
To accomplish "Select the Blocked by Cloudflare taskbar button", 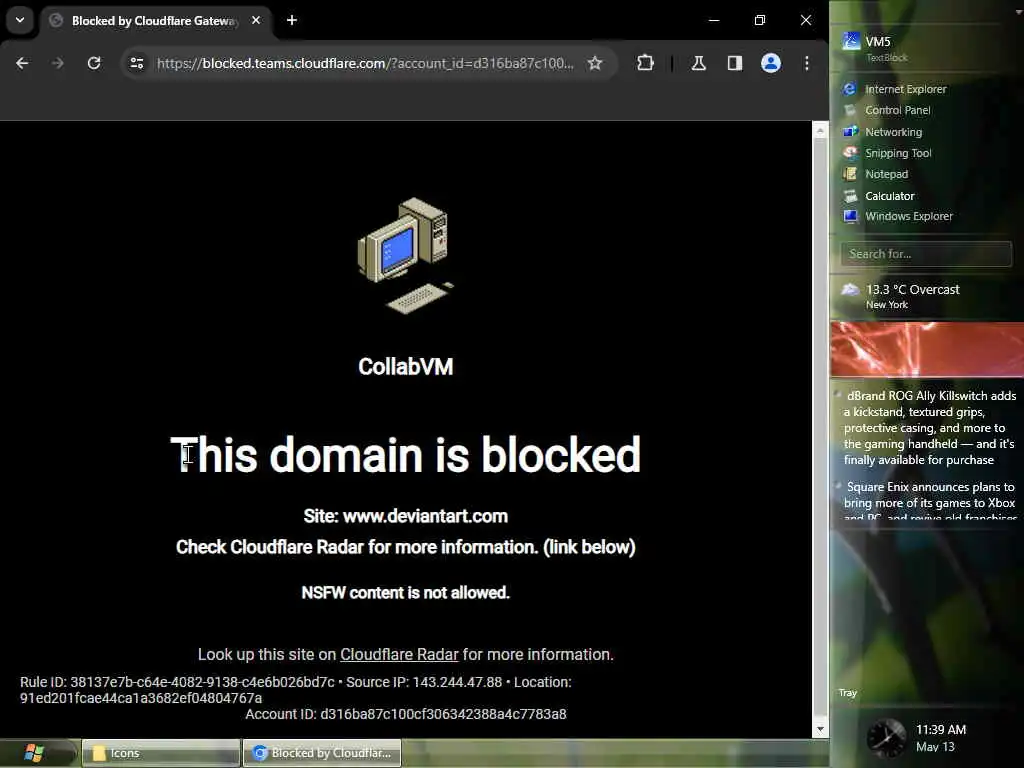I will click(322, 753).
